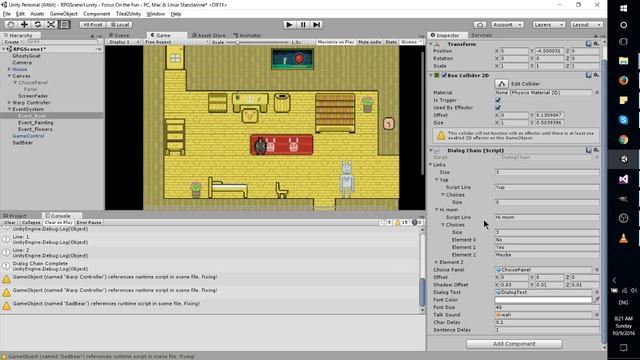This screenshot has height=360, width=640.
Task: Open Visual Studio from taskbar
Action: pyautogui.click(x=623, y=179)
